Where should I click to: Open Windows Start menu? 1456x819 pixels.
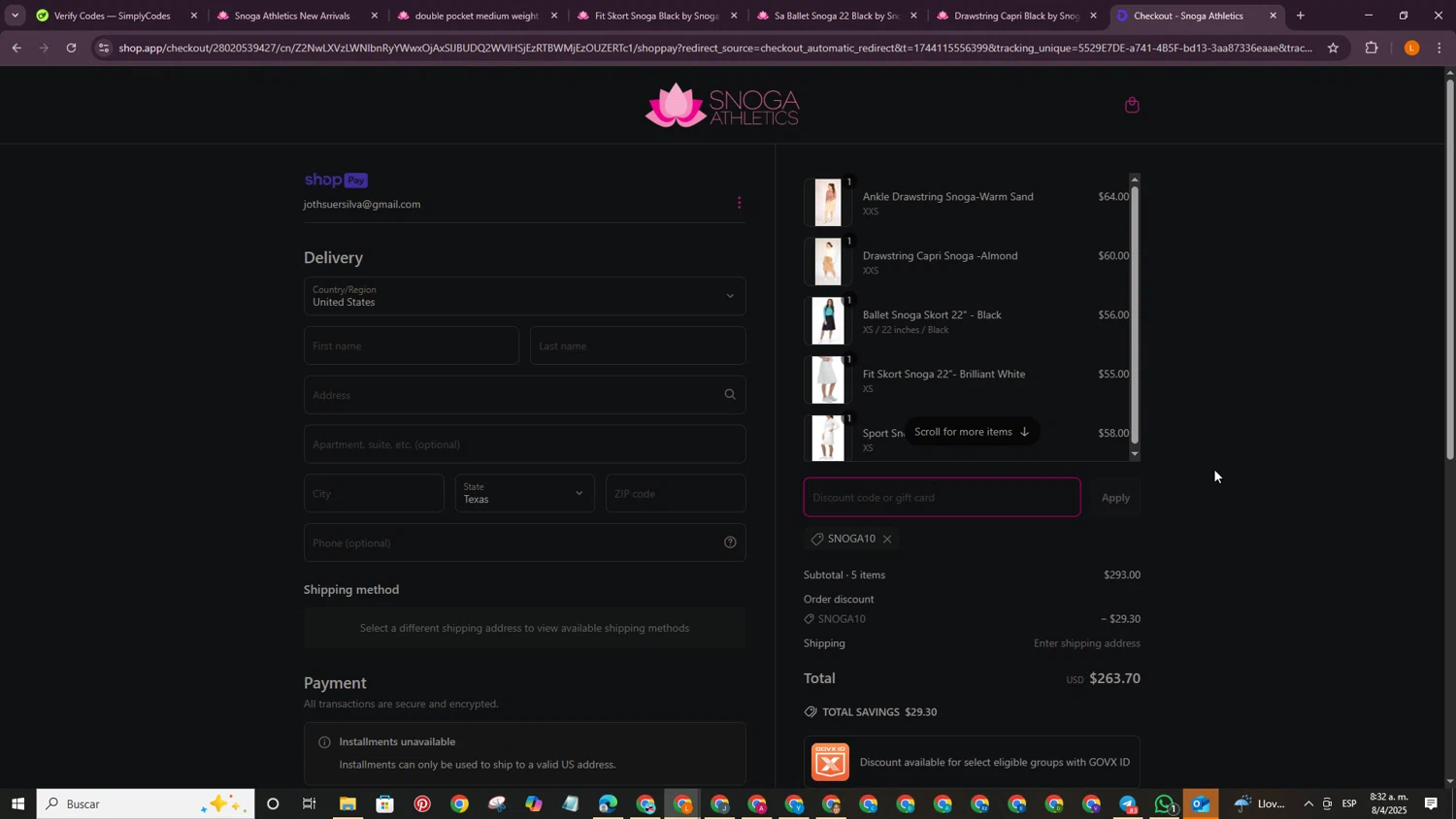[x=17, y=804]
